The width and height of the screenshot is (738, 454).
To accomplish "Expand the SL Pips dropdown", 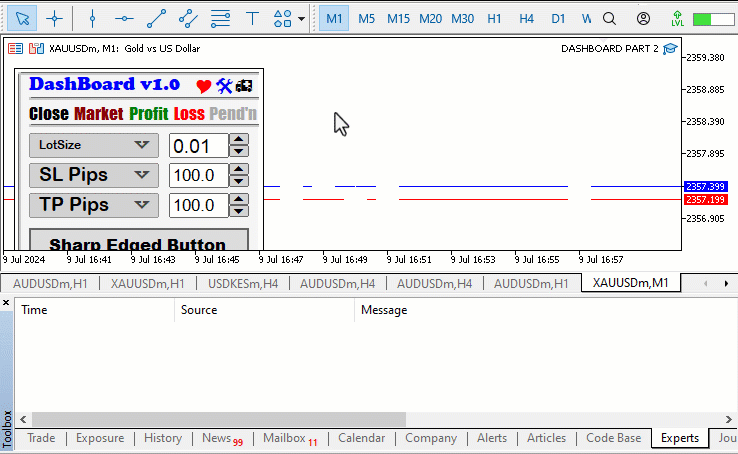I will point(94,175).
